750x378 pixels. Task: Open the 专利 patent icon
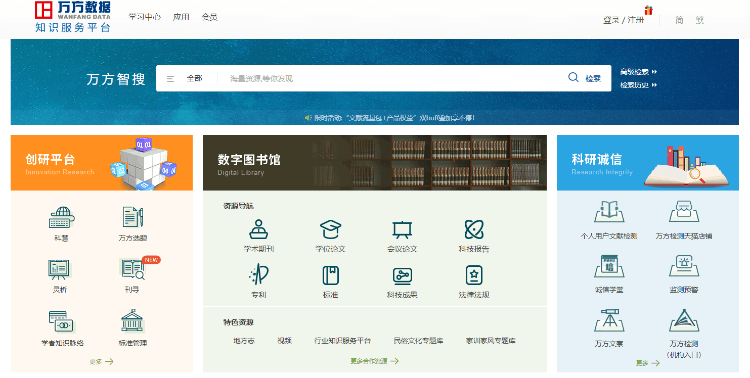click(259, 276)
